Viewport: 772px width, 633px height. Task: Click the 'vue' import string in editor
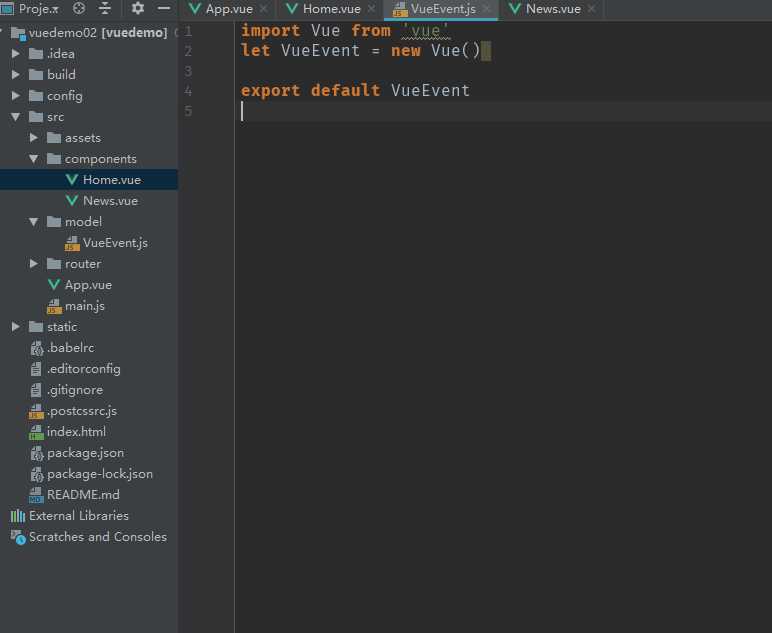[425, 31]
